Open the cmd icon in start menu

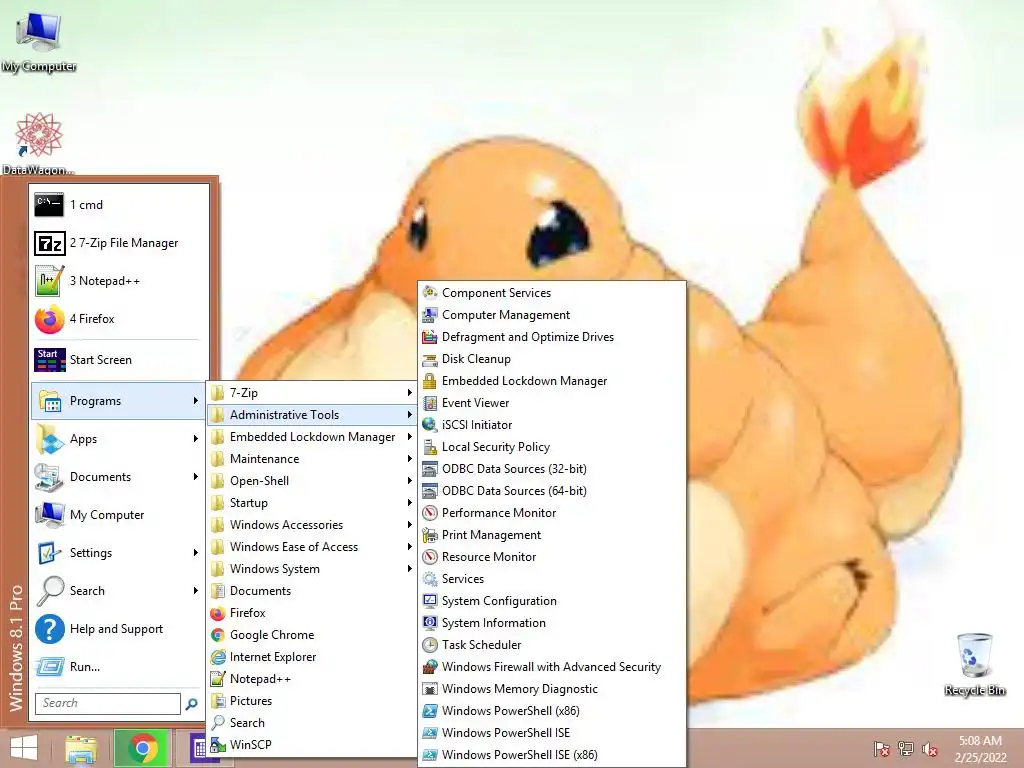[49, 204]
